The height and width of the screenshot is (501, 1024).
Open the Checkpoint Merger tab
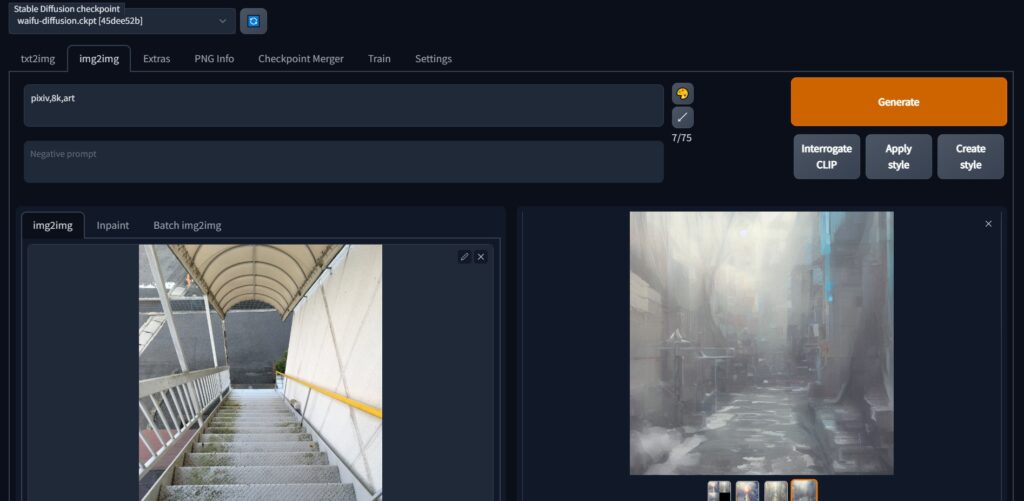(300, 59)
